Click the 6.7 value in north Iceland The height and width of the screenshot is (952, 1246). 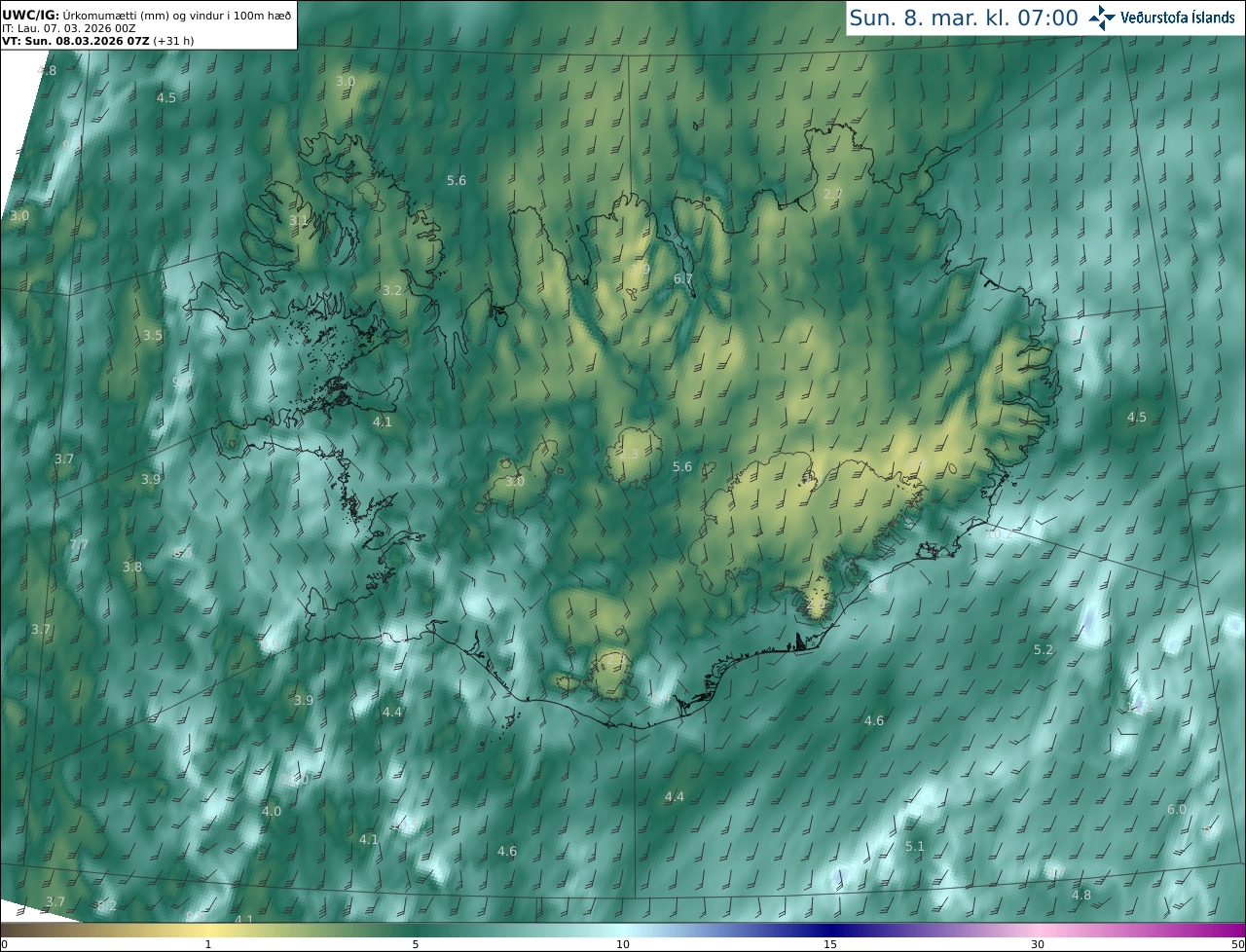click(683, 278)
